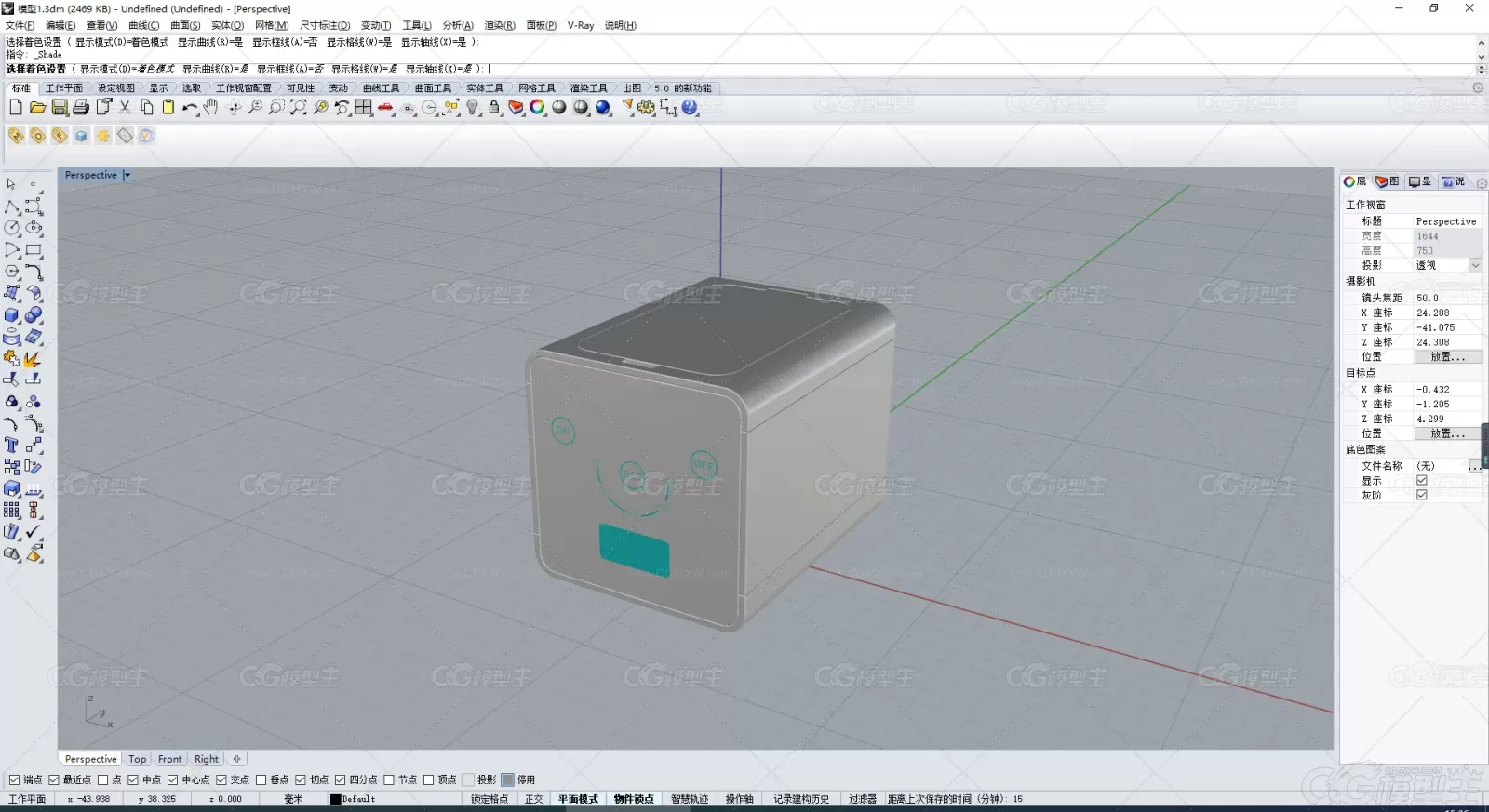Toggle the 最近点 osnap checkbox
1489x812 pixels.
(54, 780)
